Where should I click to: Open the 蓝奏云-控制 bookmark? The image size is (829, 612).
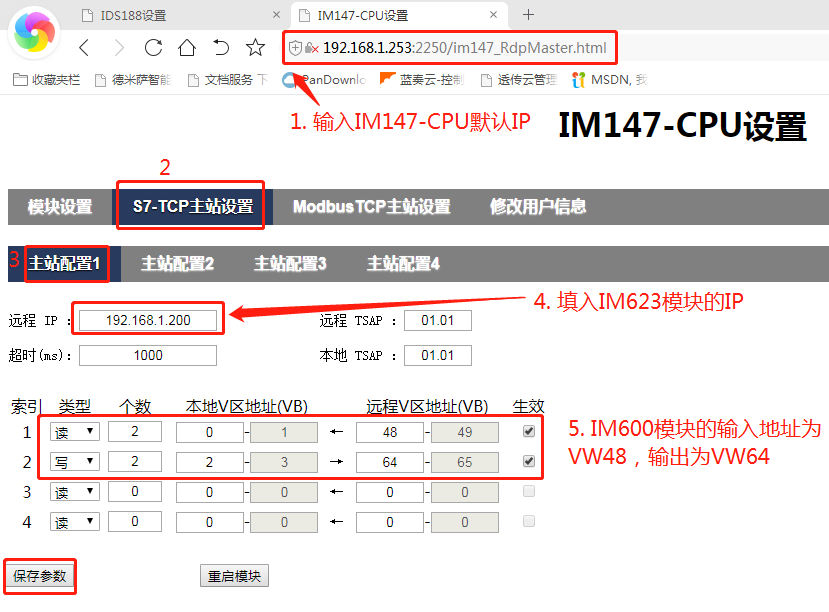pyautogui.click(x=422, y=80)
